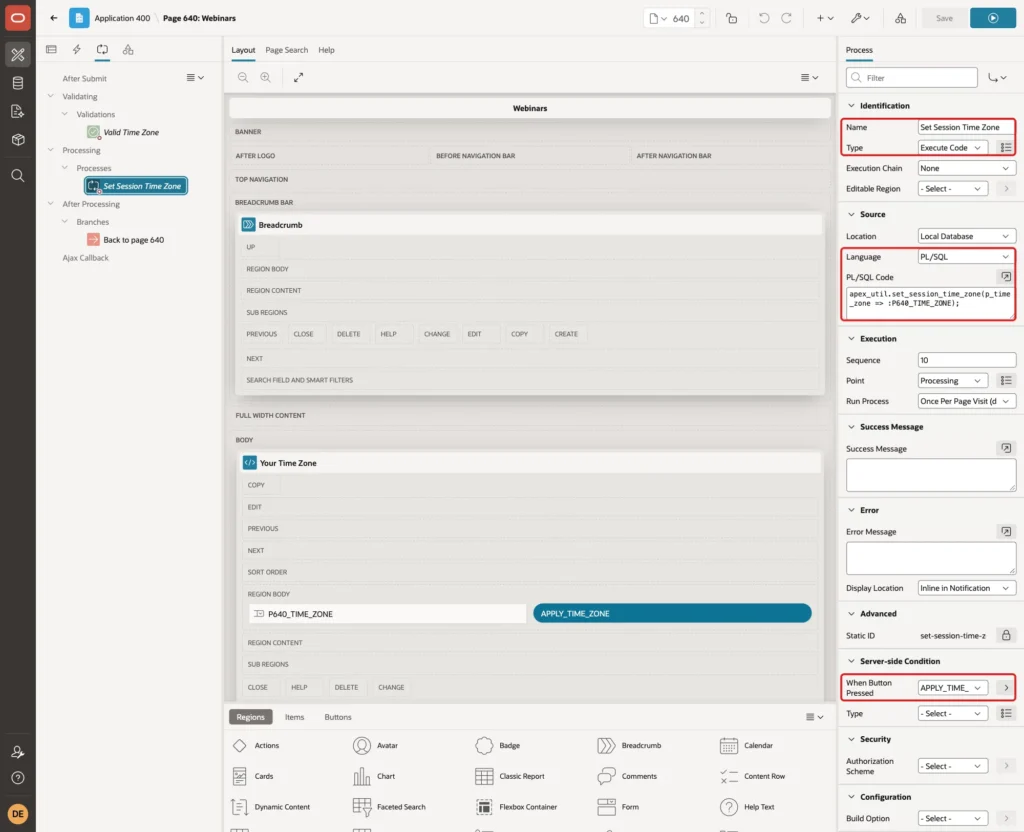Click the disabled Save button
The width and height of the screenshot is (1024, 832).
944,18
